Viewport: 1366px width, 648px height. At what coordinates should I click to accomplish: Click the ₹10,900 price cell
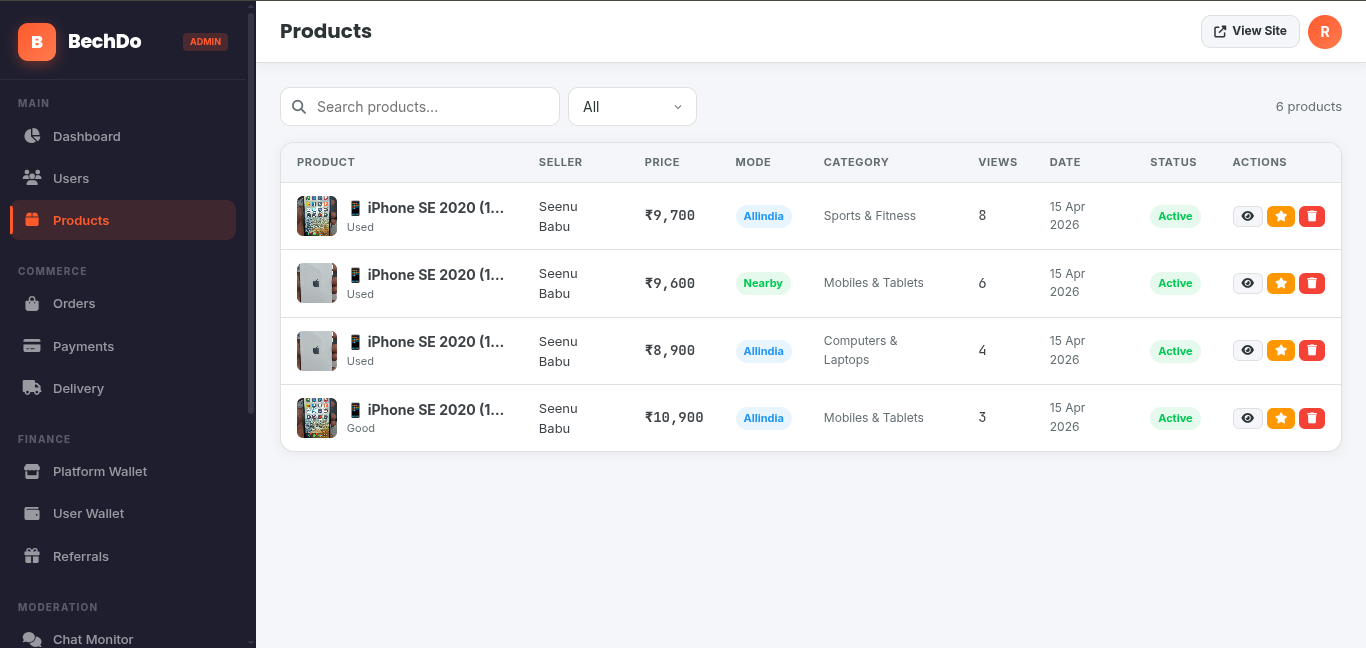tap(674, 418)
